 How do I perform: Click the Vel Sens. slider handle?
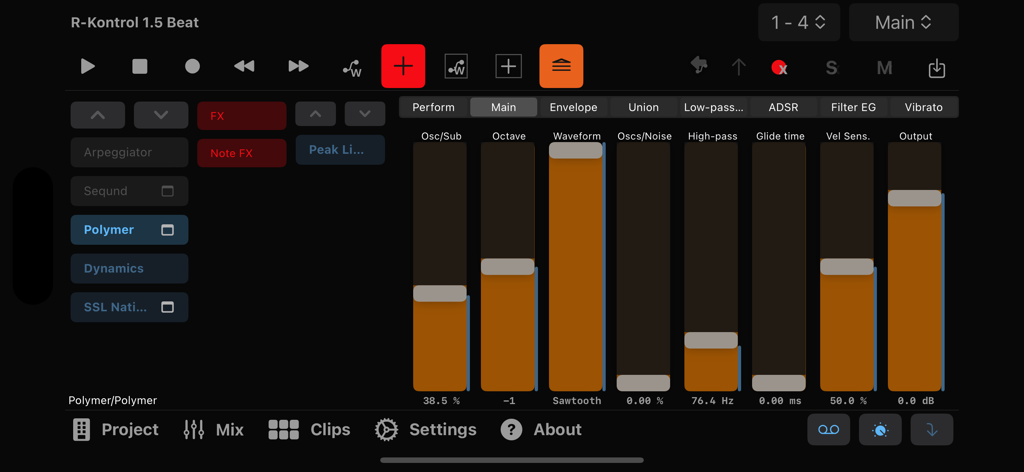click(846, 266)
